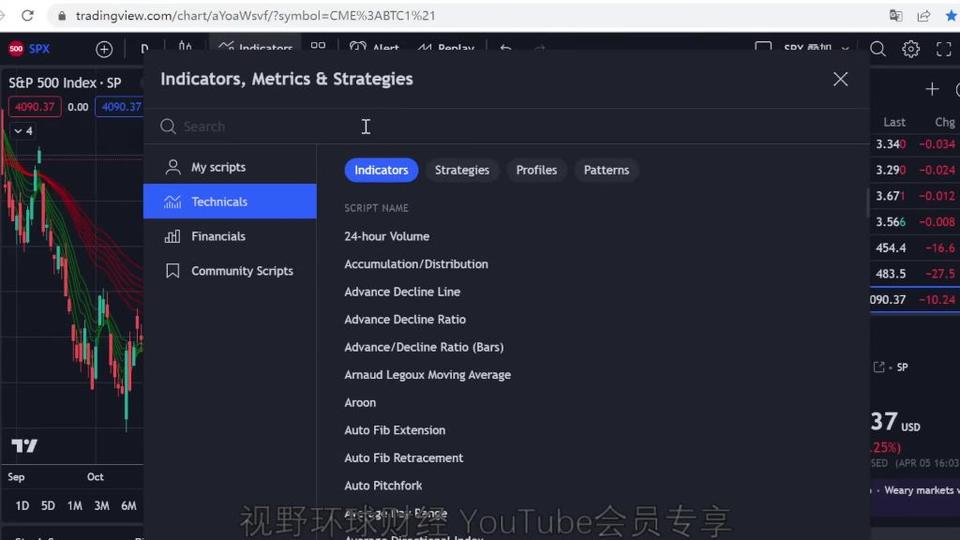
Task: Select the 6M time range
Action: point(129,506)
